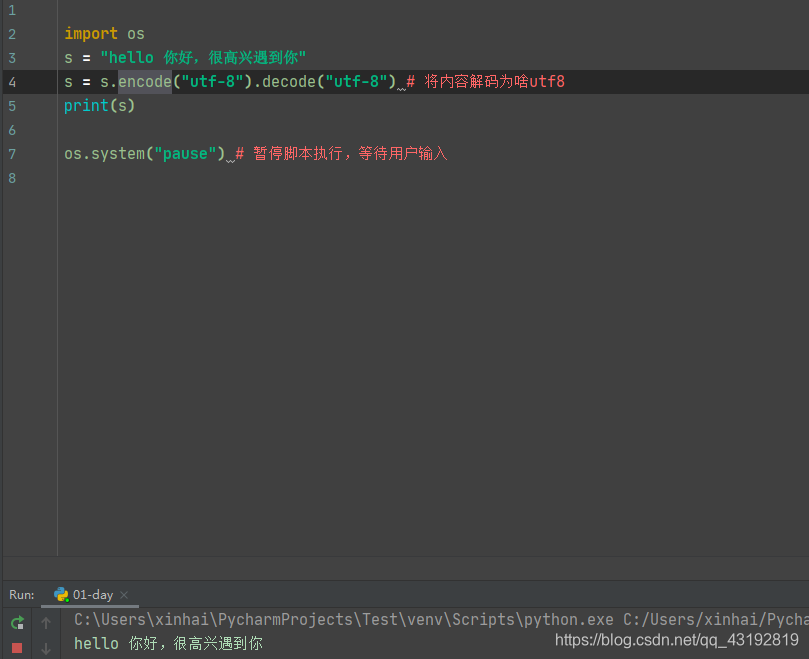Screen dimensions: 809x659
Task: Click gutter line number 2
Action: pos(12,34)
